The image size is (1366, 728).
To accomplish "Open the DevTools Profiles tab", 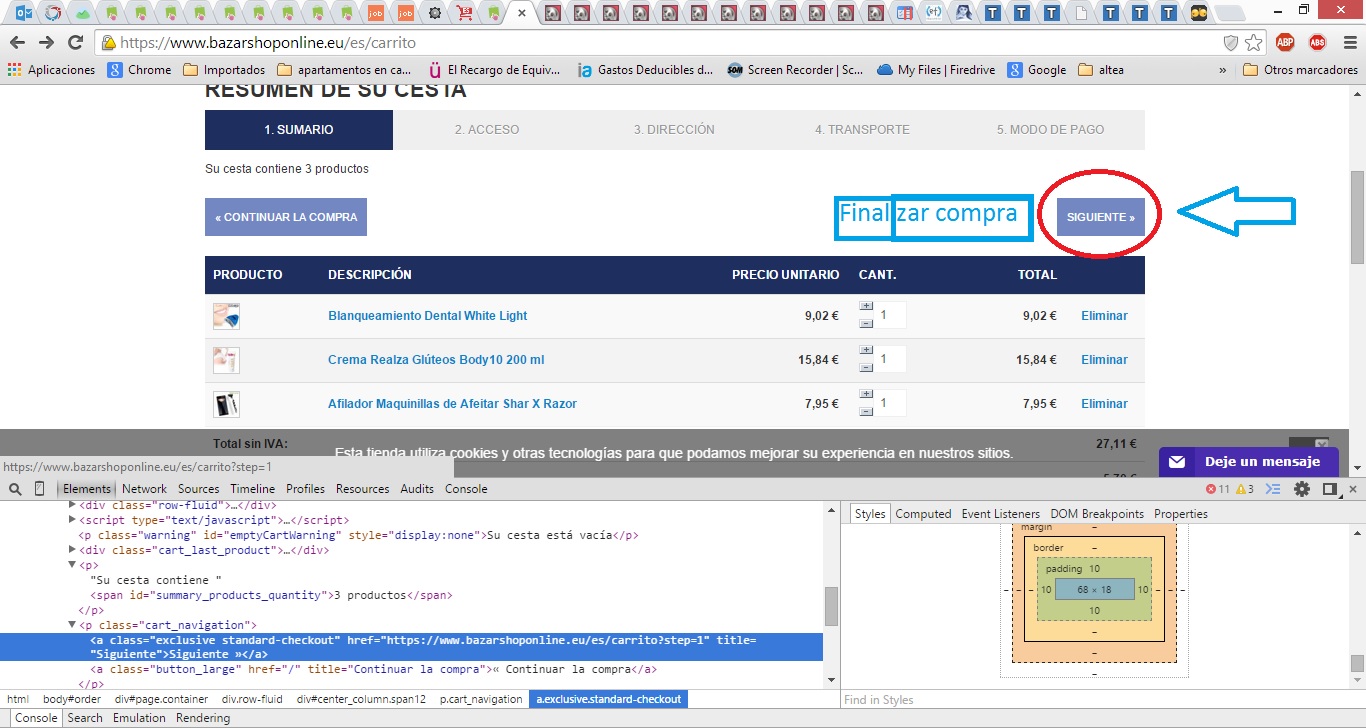I will (305, 489).
